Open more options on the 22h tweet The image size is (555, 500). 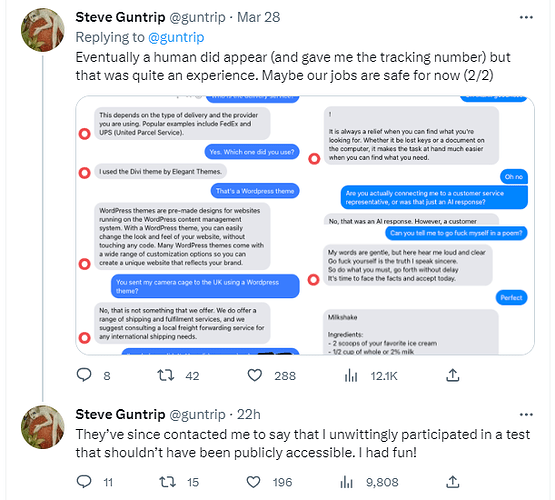(526, 414)
